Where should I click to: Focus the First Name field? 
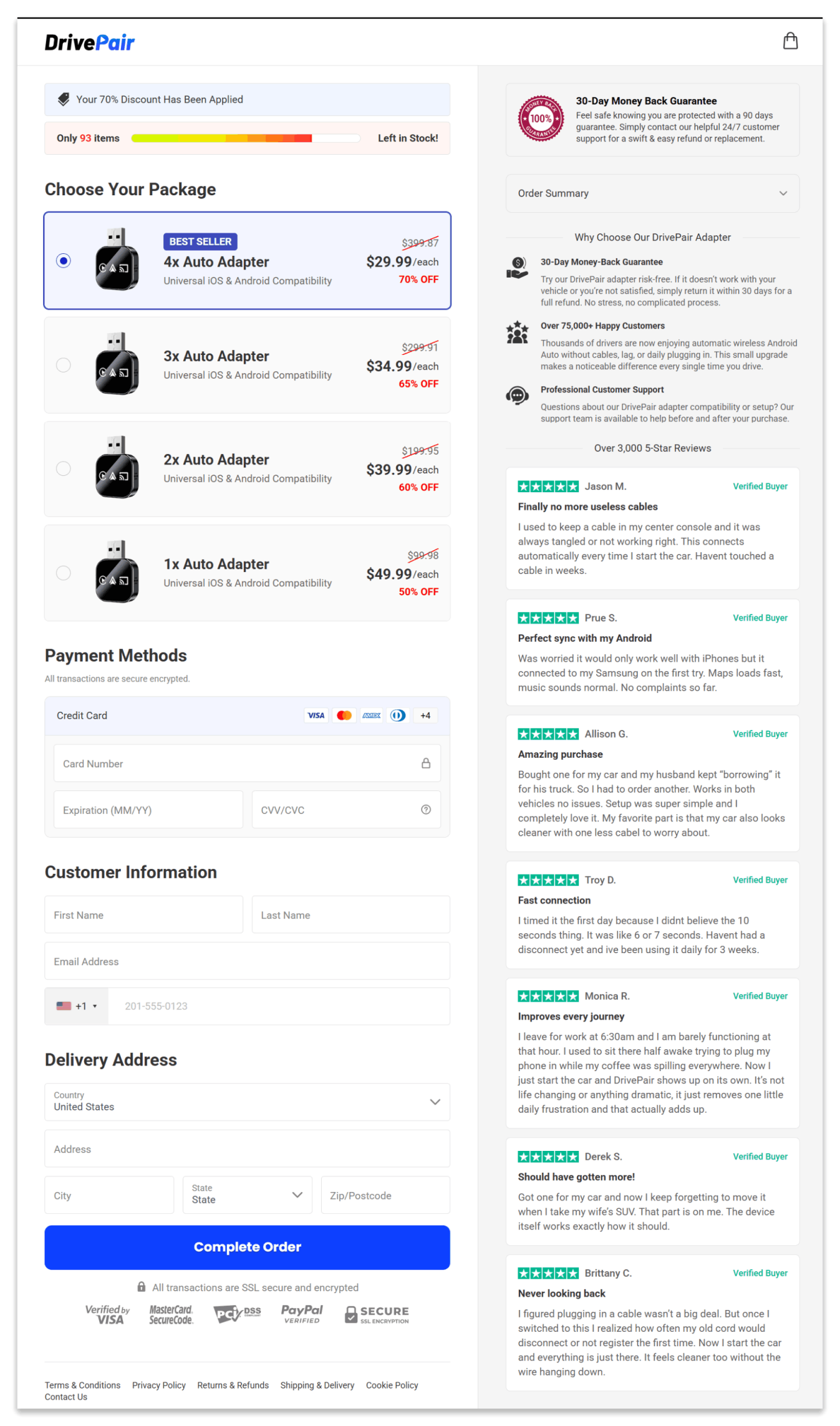tap(143, 914)
